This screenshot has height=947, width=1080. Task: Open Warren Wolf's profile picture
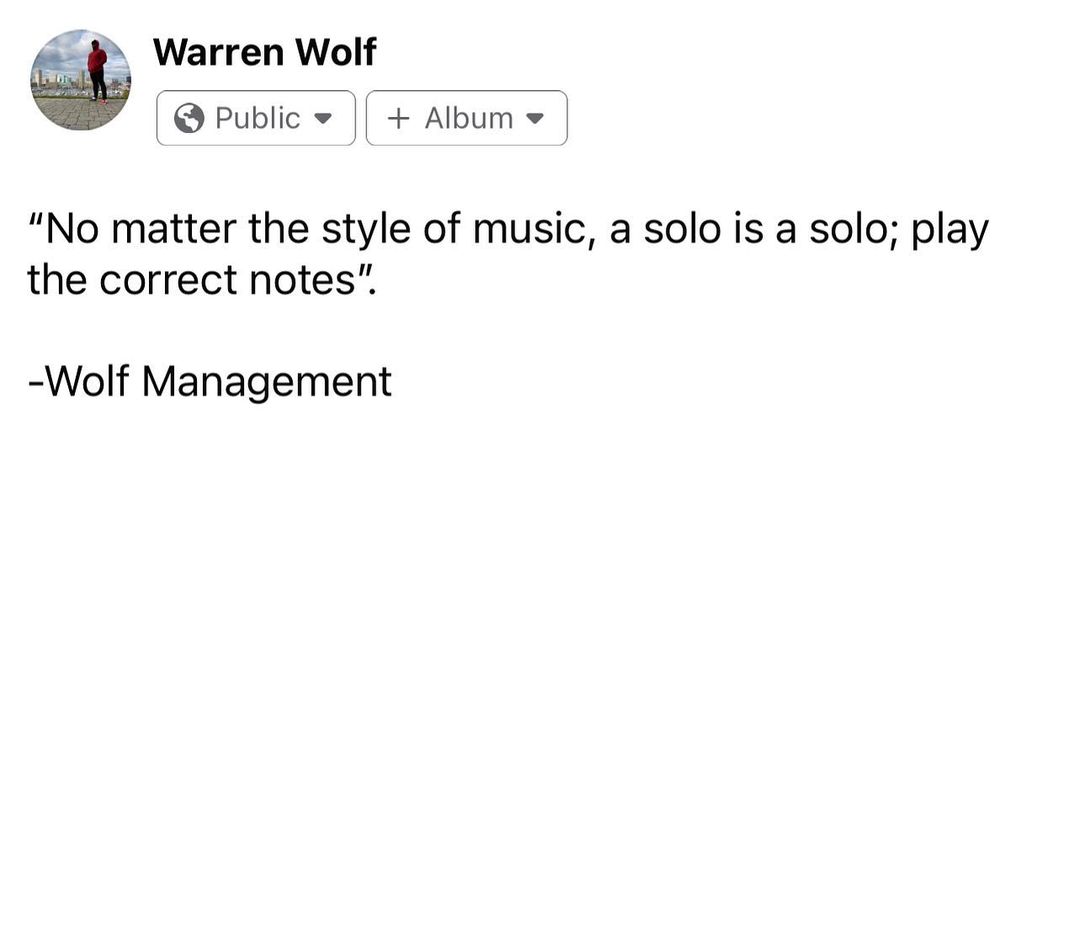tap(80, 80)
